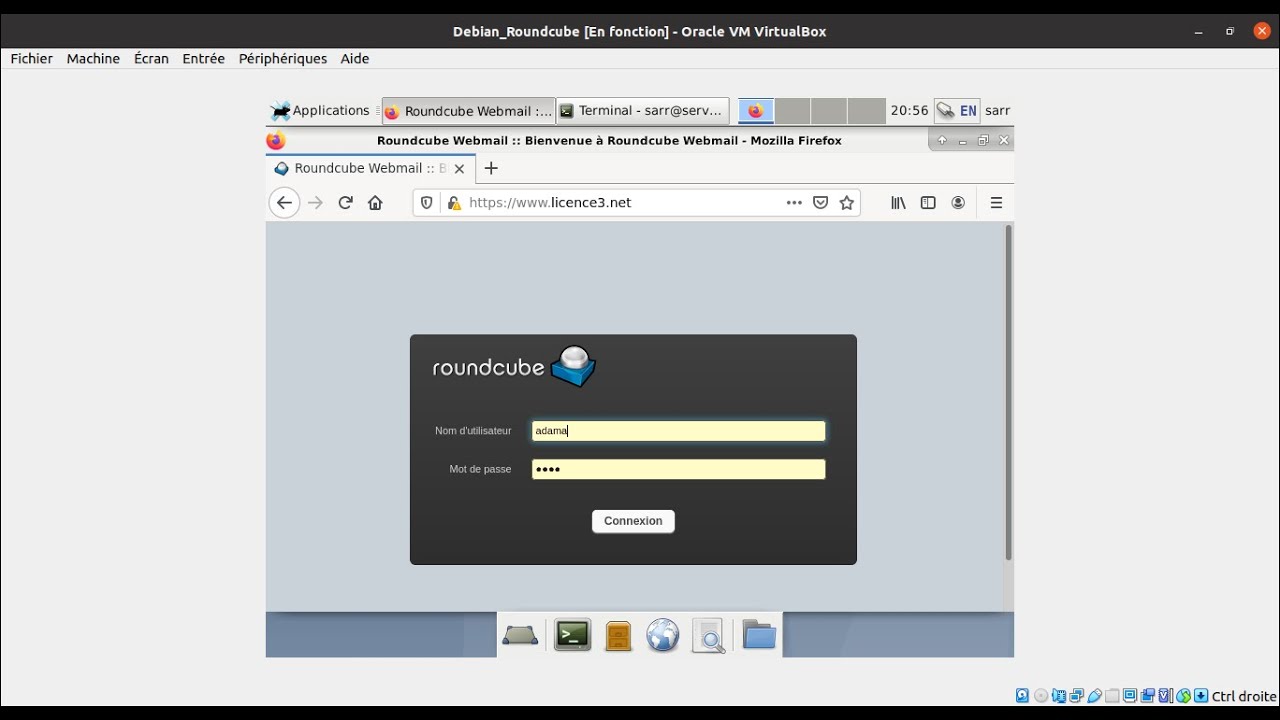Open page actions three-dot menu
The image size is (1280, 720).
(x=794, y=202)
